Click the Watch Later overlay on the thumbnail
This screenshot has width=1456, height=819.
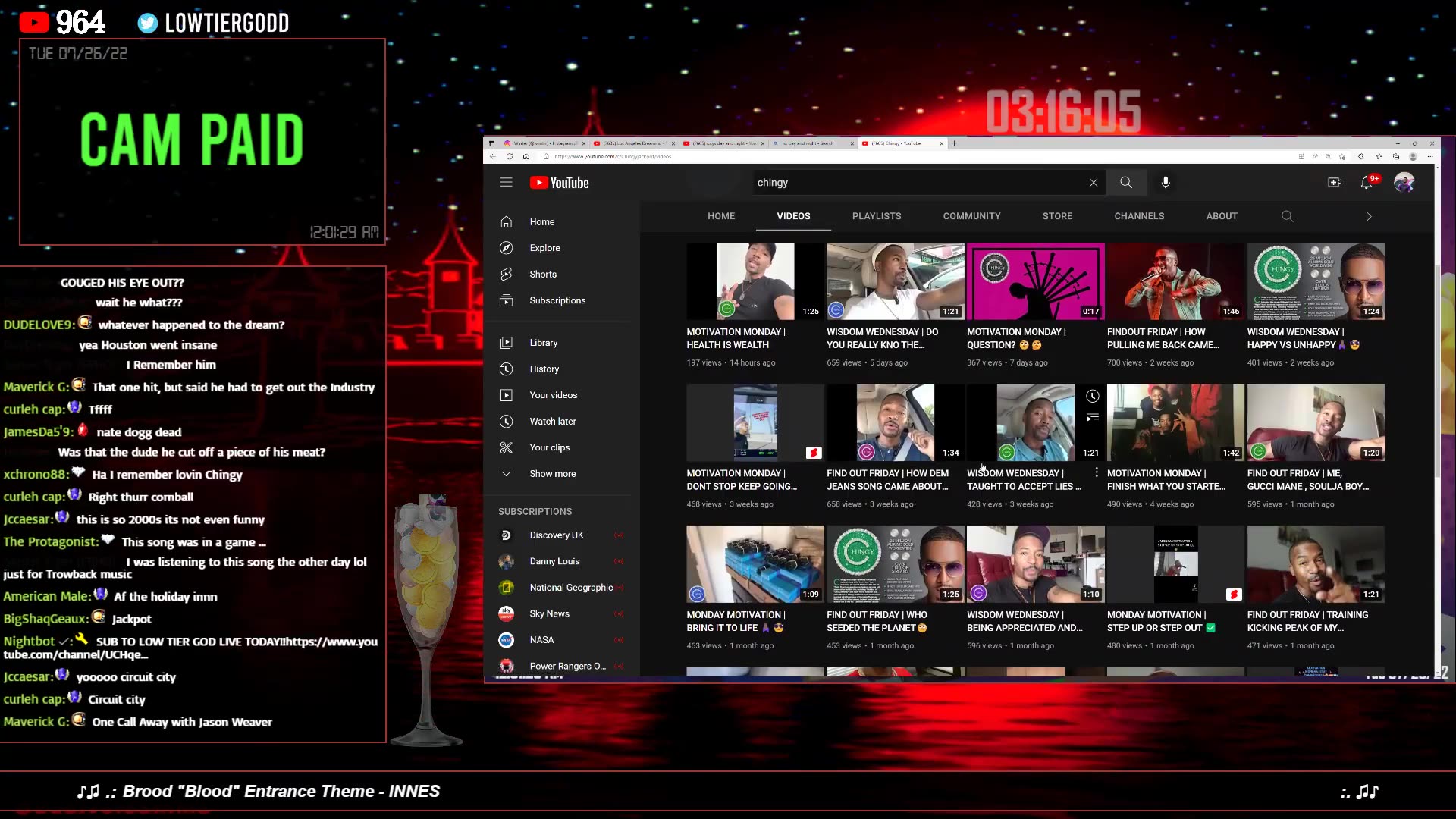tap(1093, 396)
